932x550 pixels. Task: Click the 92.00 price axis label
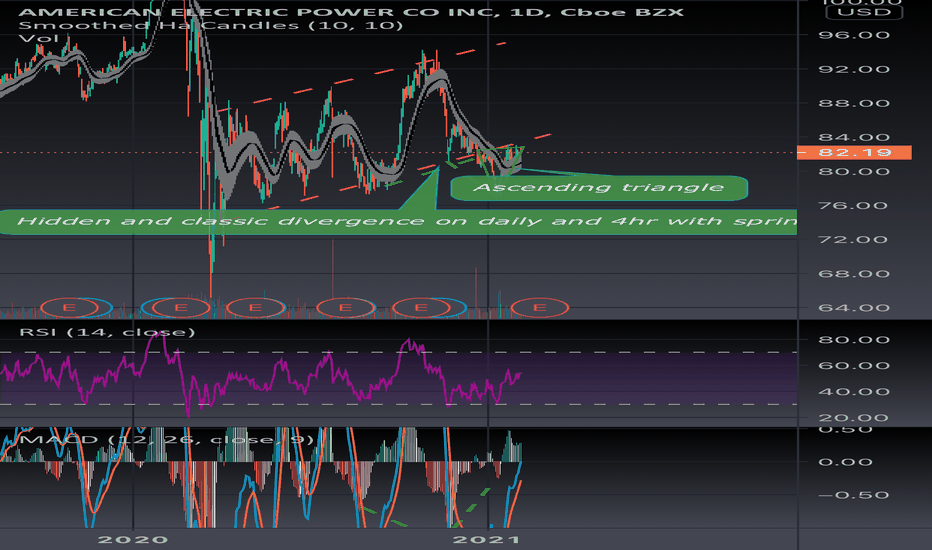[854, 70]
